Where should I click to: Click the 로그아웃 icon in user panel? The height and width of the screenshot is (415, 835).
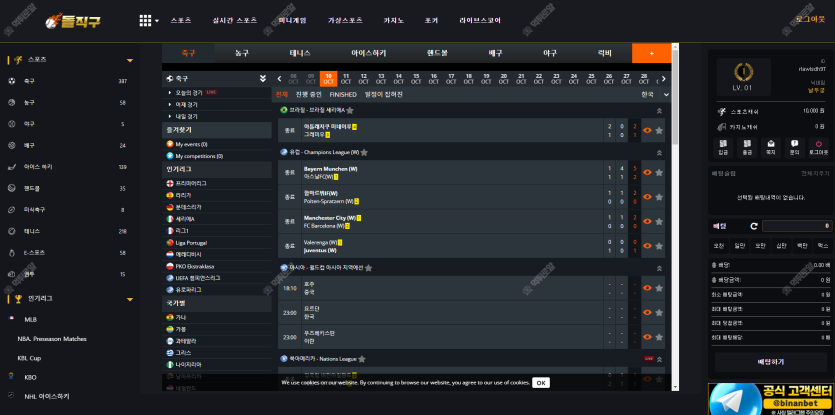(x=818, y=146)
